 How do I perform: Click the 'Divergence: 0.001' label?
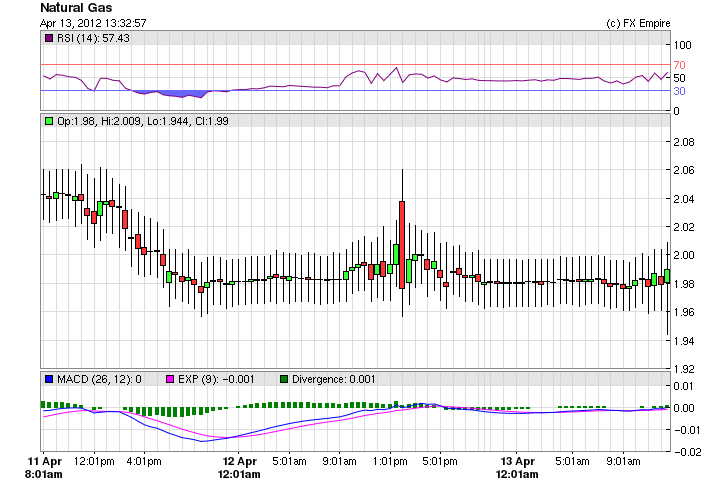click(333, 379)
